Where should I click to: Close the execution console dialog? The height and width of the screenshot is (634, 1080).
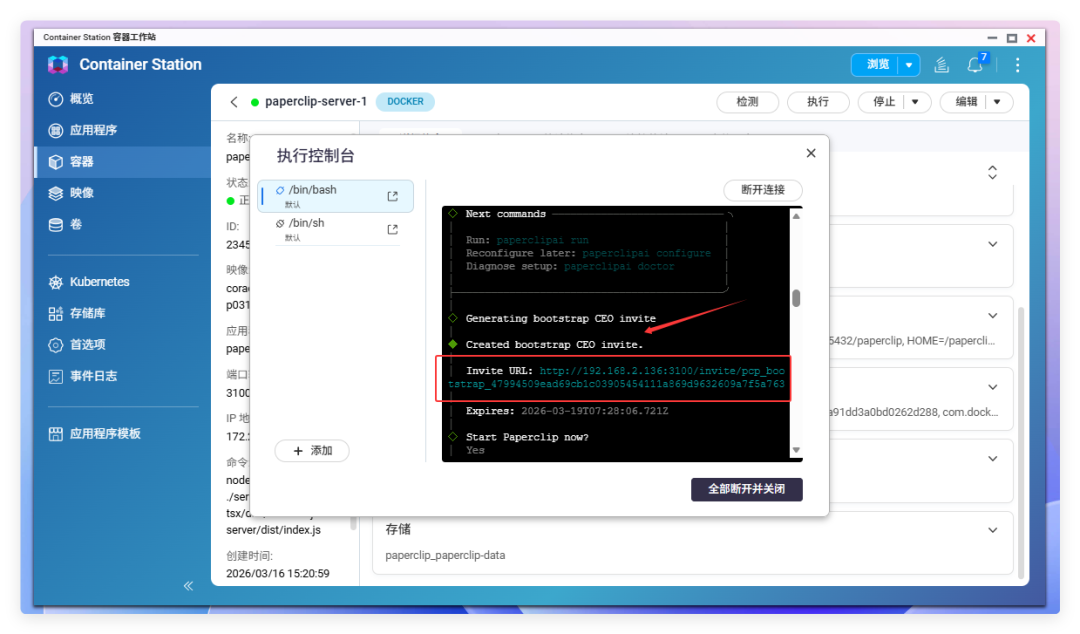[x=811, y=153]
